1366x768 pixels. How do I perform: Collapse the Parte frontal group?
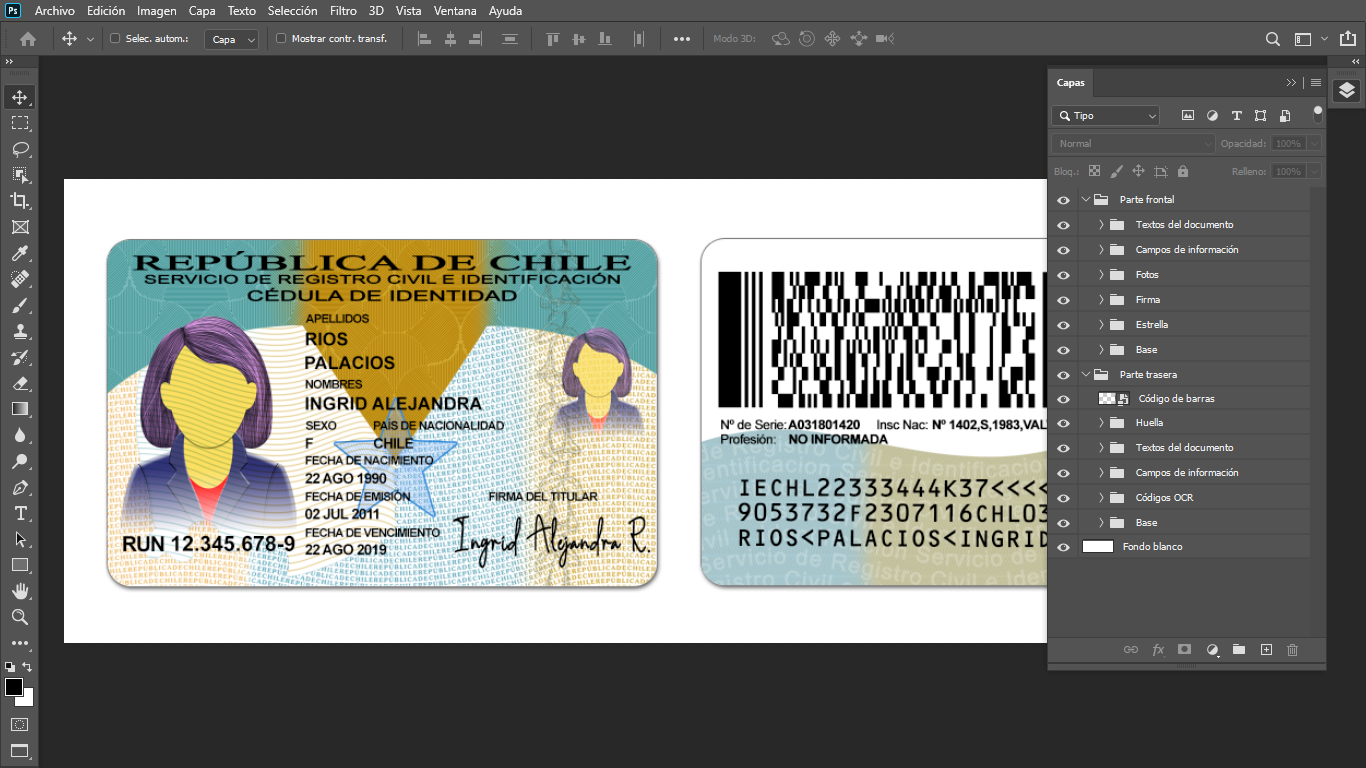tap(1086, 200)
